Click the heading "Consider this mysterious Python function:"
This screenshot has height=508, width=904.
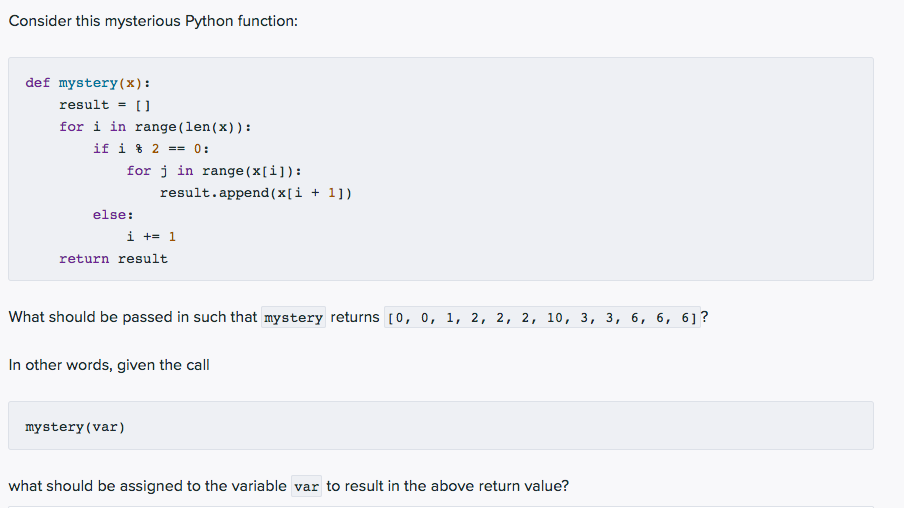click(153, 21)
